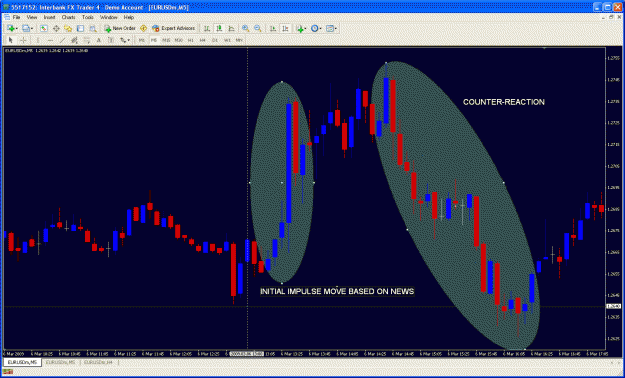Click the current price tag on price scale
625x378 pixels.
pyautogui.click(x=612, y=306)
